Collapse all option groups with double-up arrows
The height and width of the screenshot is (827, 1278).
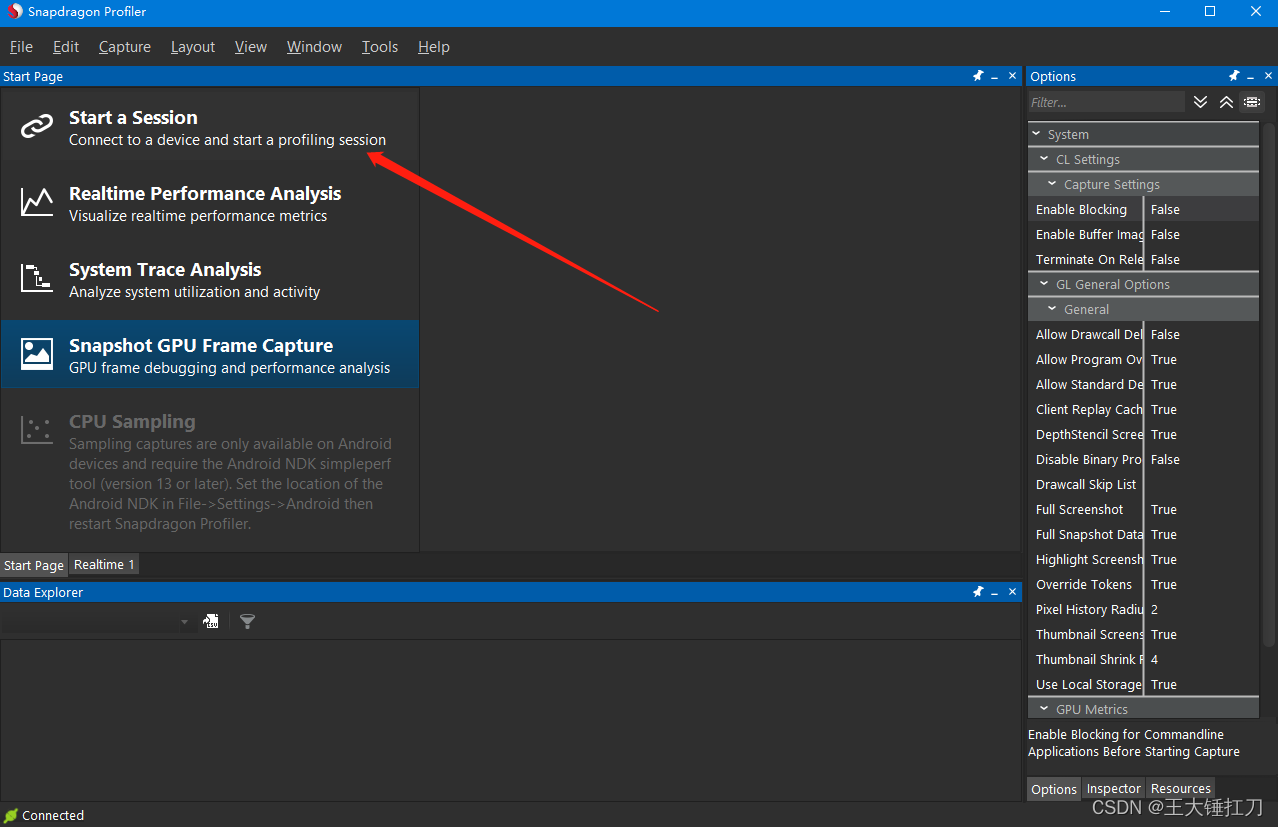tap(1226, 102)
